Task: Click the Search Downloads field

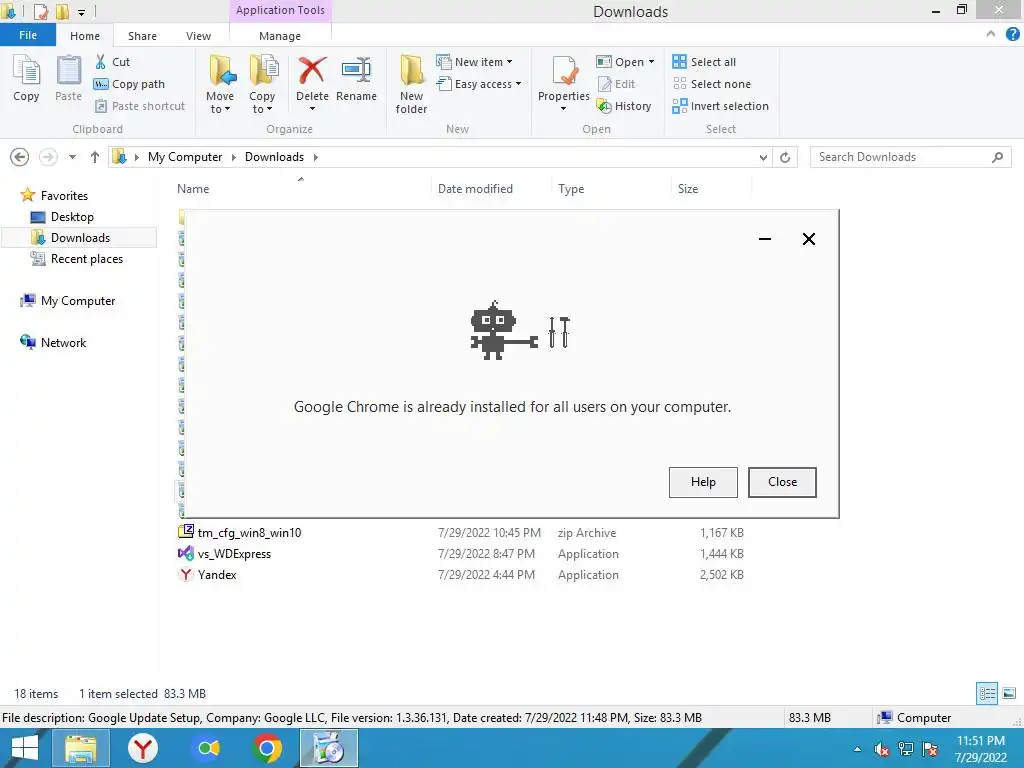Action: coord(910,157)
